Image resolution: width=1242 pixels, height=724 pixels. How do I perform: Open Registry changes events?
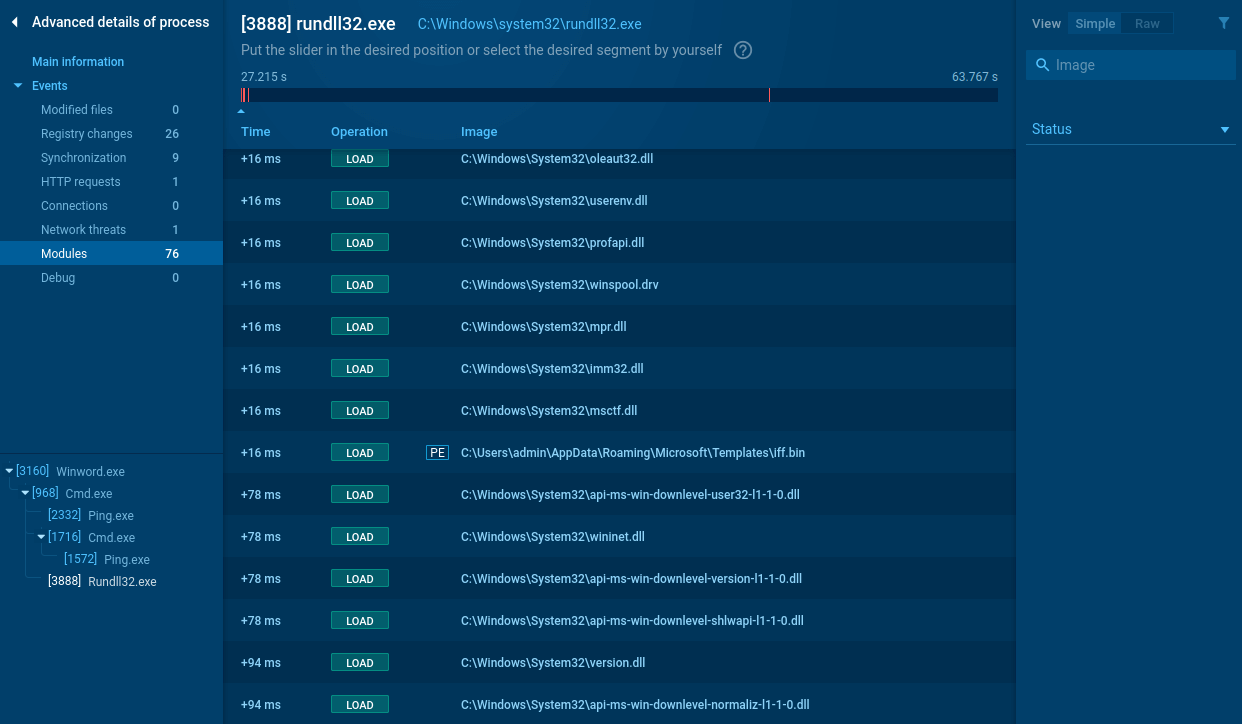[x=86, y=134]
